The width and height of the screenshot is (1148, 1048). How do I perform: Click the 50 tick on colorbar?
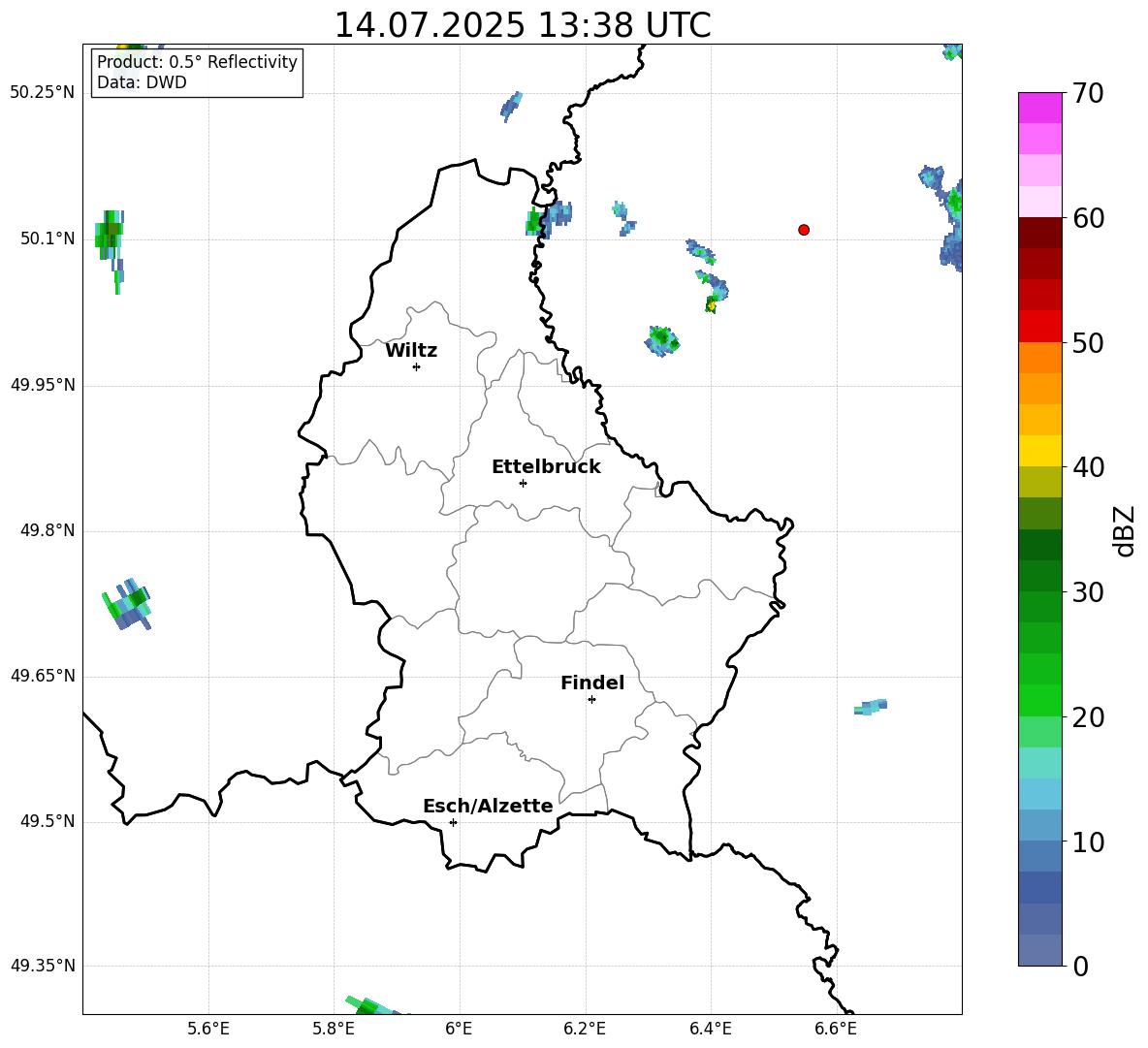pyautogui.click(x=1087, y=343)
